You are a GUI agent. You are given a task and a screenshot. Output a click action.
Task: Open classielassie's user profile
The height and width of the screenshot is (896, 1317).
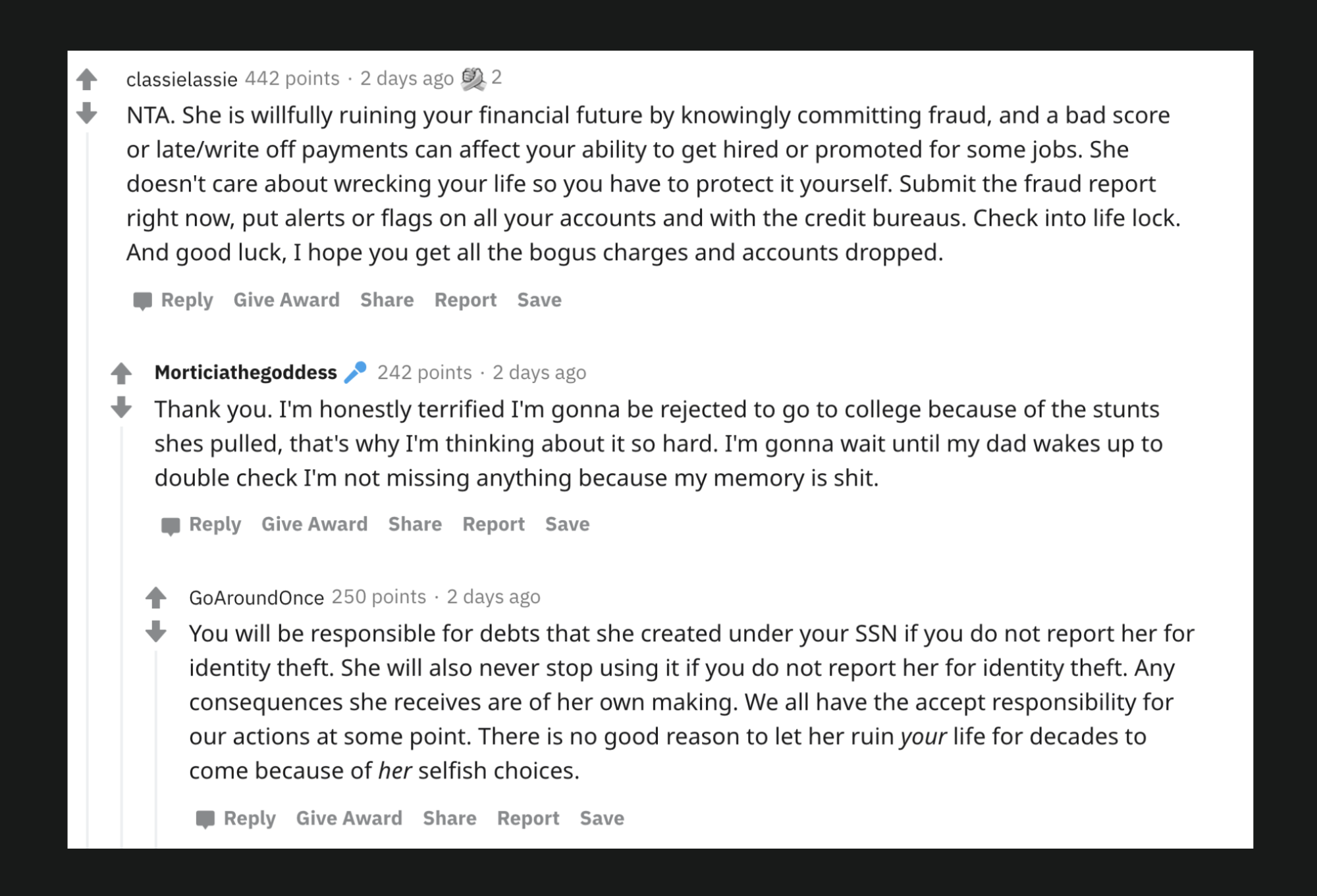(182, 80)
